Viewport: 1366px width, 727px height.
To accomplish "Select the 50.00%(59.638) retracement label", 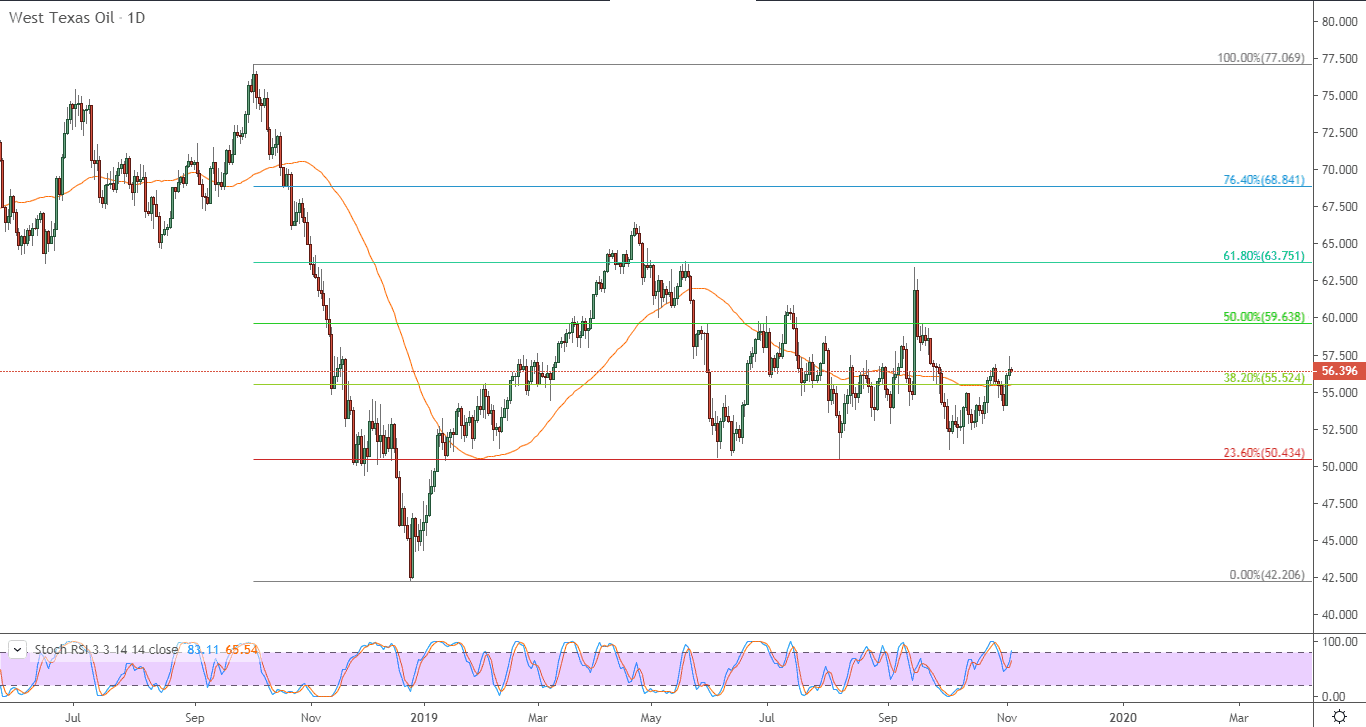I will (1264, 317).
